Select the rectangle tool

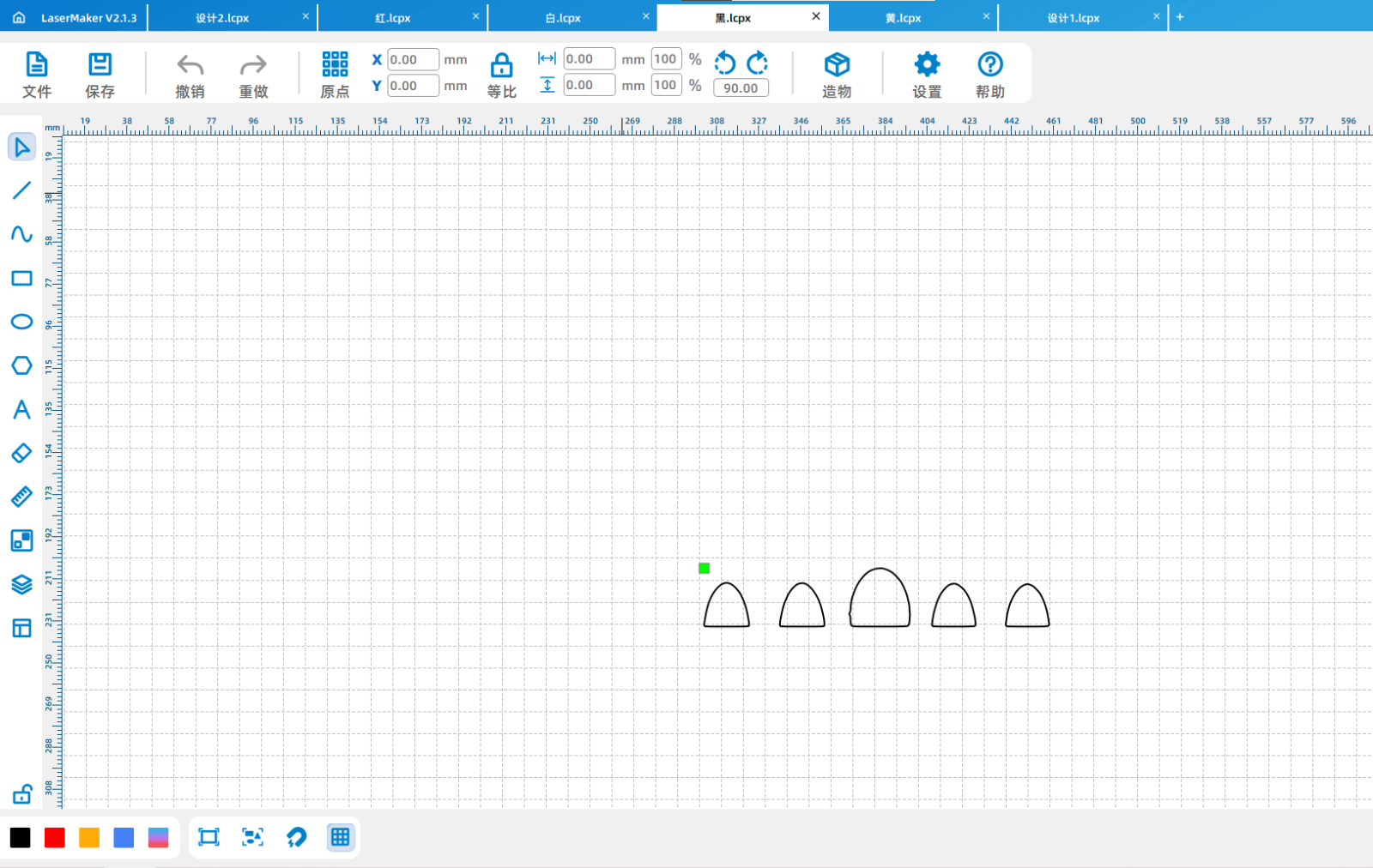coord(21,278)
